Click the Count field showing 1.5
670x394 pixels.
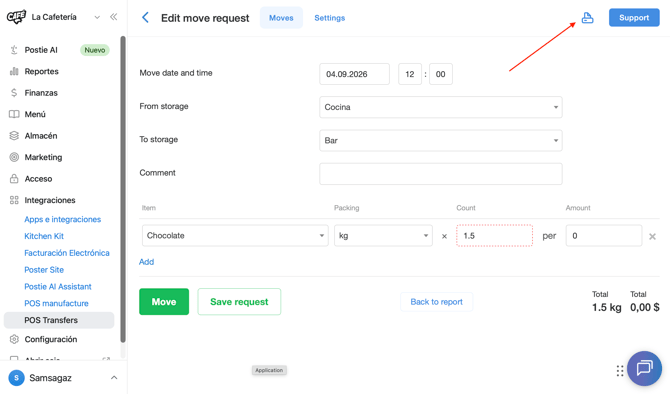coord(494,235)
